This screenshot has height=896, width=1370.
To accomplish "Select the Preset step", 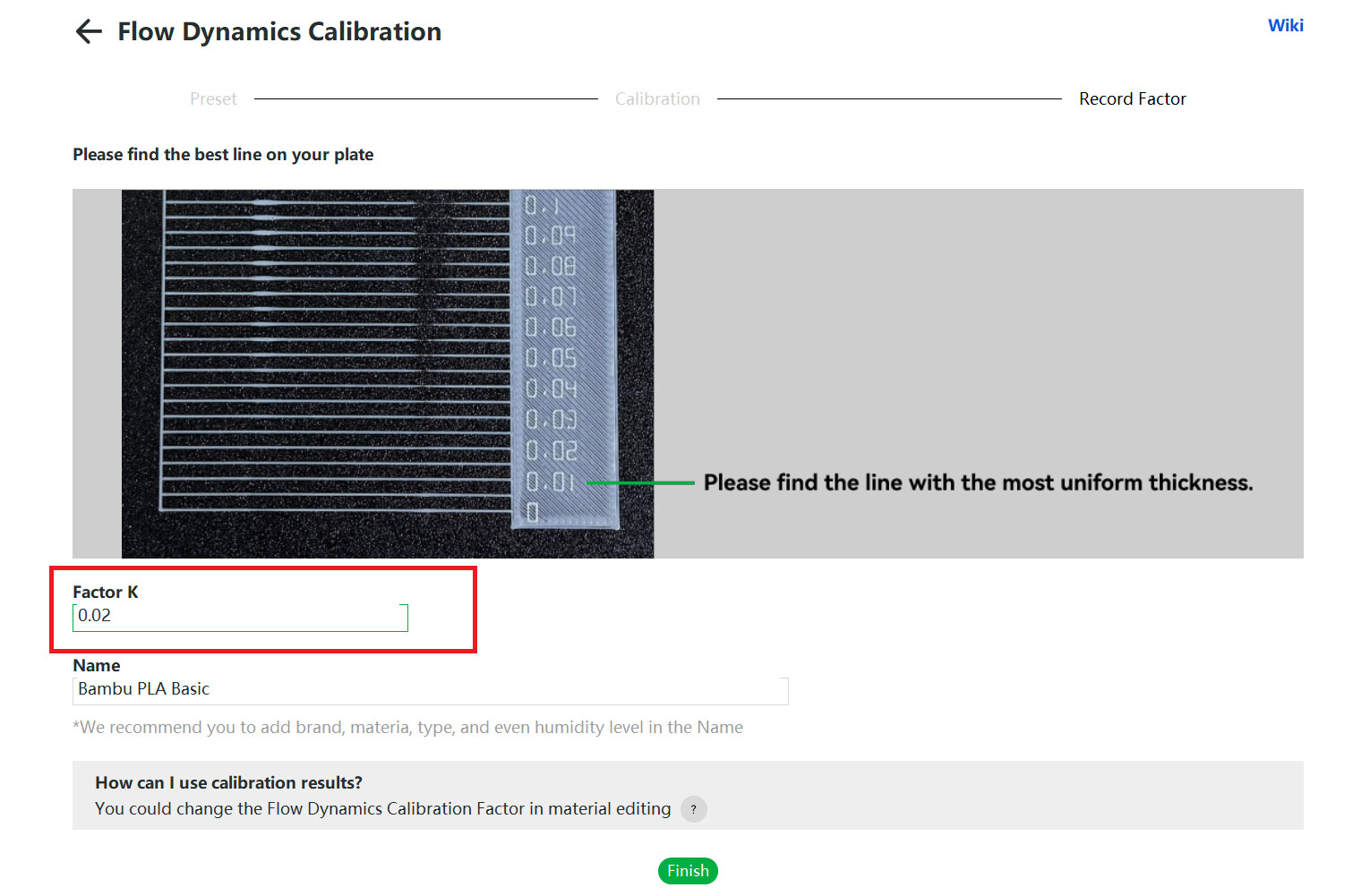I will (213, 99).
